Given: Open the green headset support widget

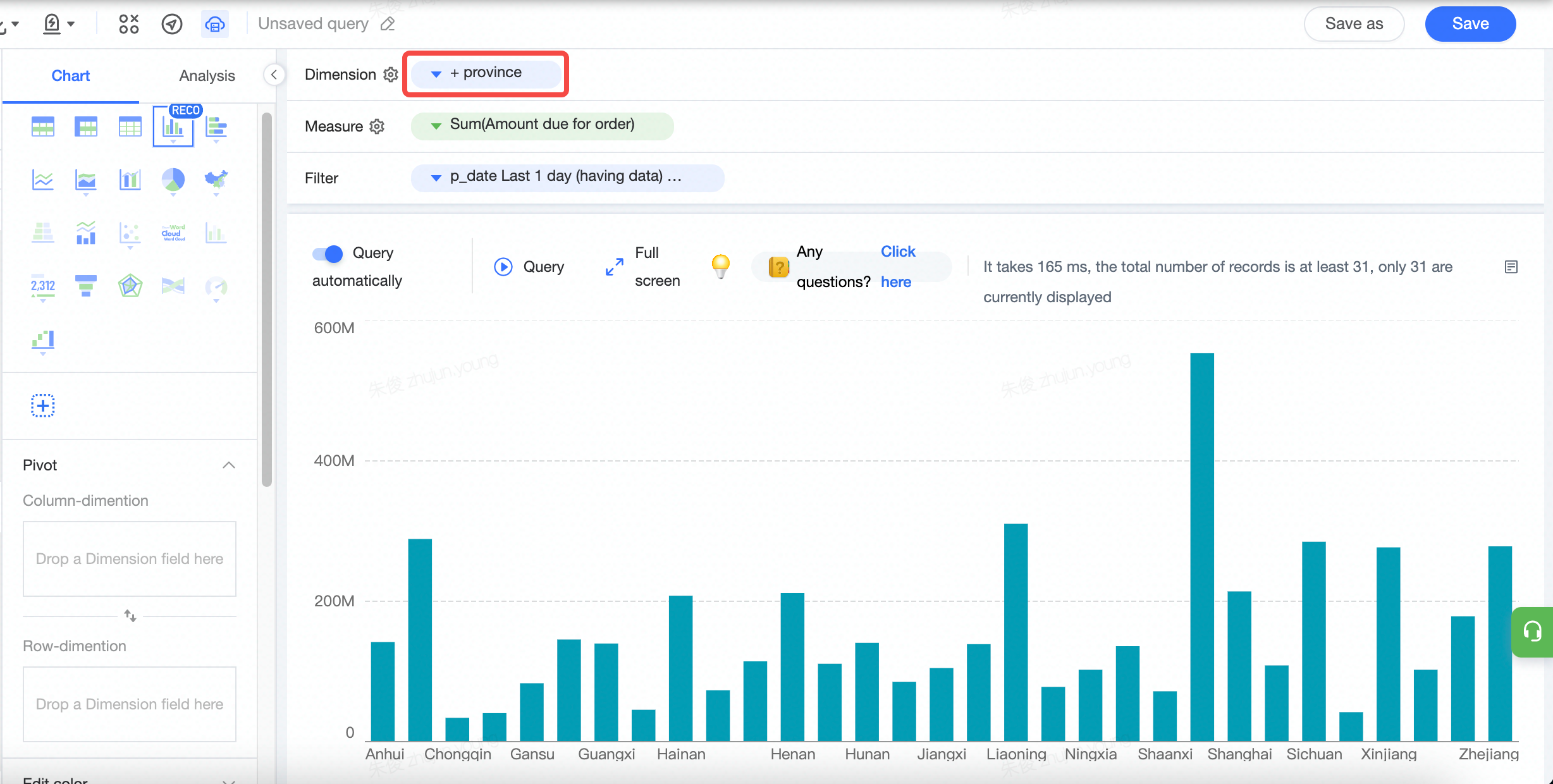Looking at the screenshot, I should (x=1532, y=631).
